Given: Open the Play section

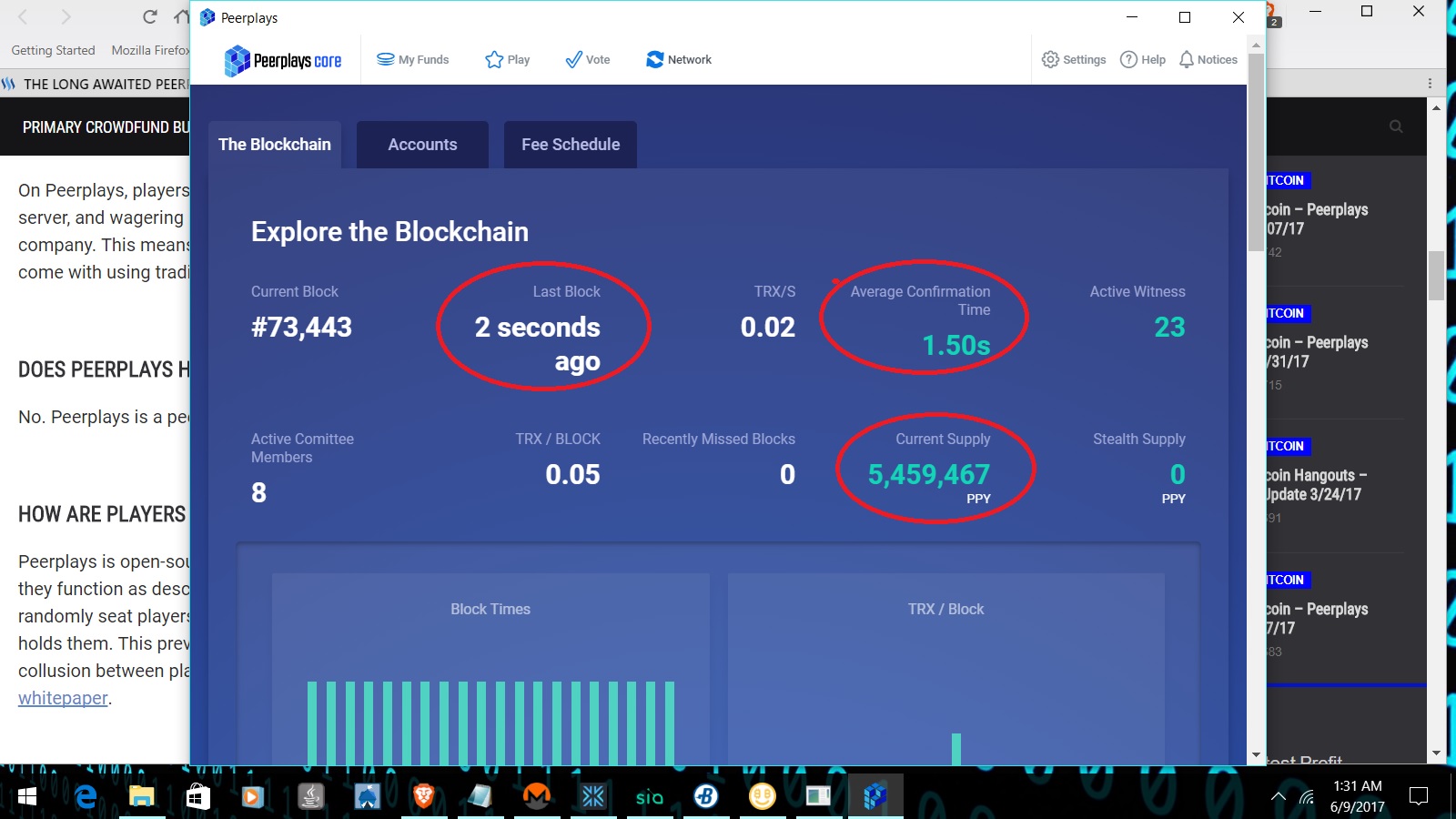Looking at the screenshot, I should [x=508, y=60].
